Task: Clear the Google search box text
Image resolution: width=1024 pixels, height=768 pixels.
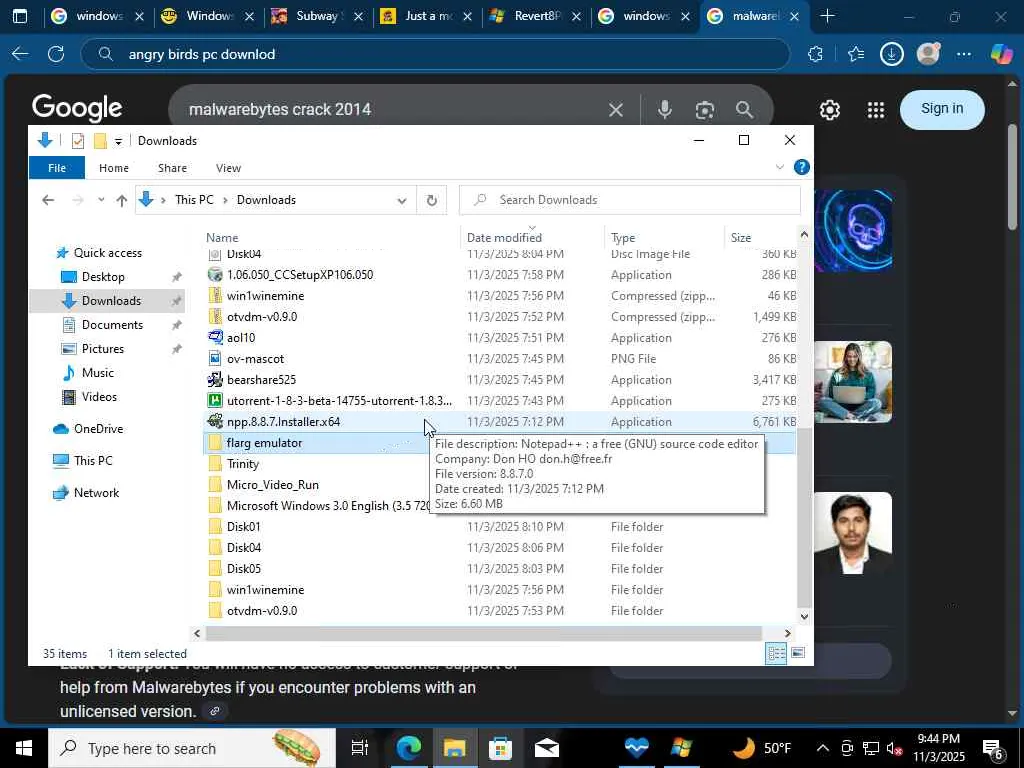Action: 615,110
